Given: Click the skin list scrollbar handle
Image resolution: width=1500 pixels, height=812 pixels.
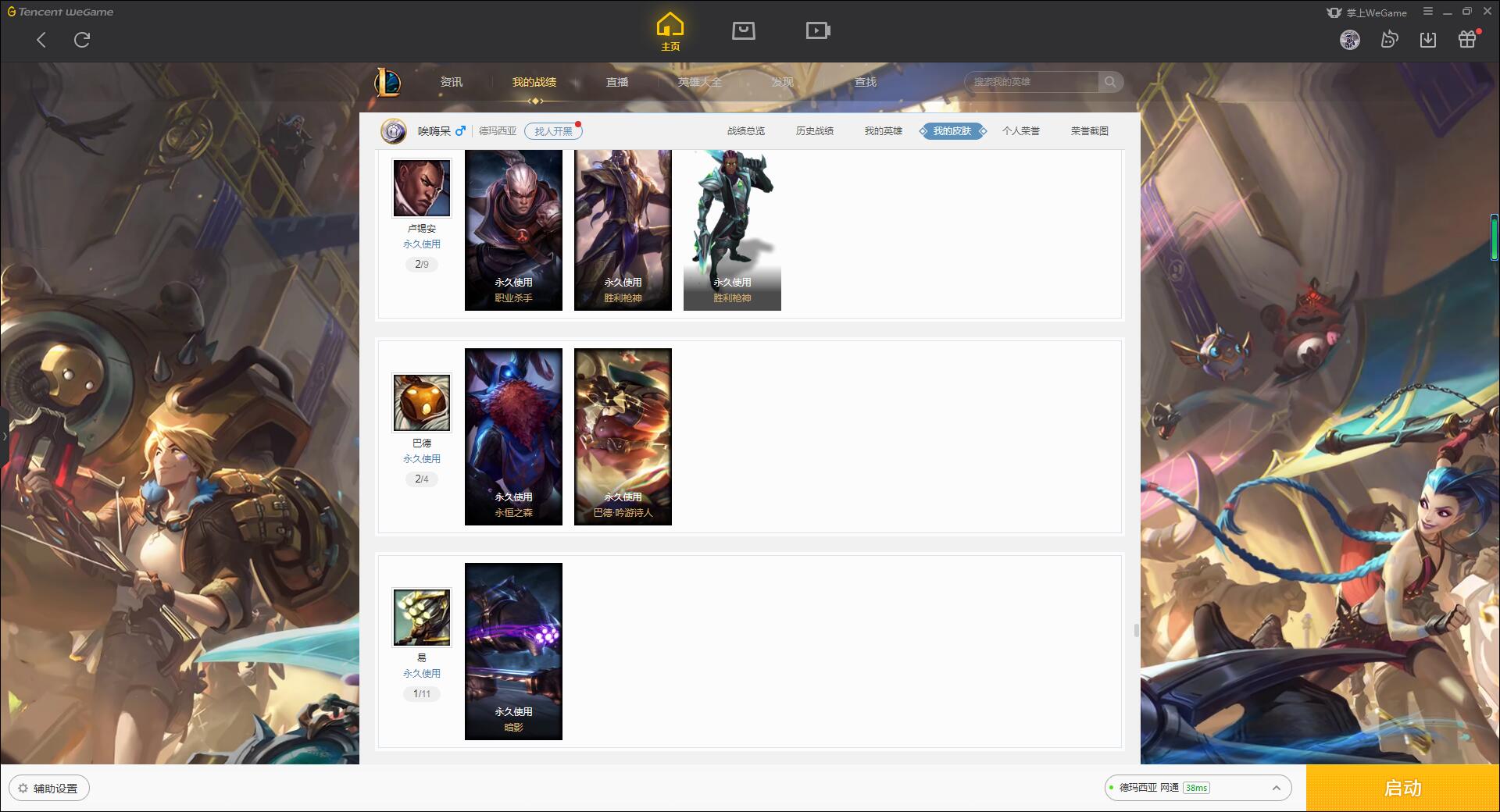Looking at the screenshot, I should pos(1136,630).
